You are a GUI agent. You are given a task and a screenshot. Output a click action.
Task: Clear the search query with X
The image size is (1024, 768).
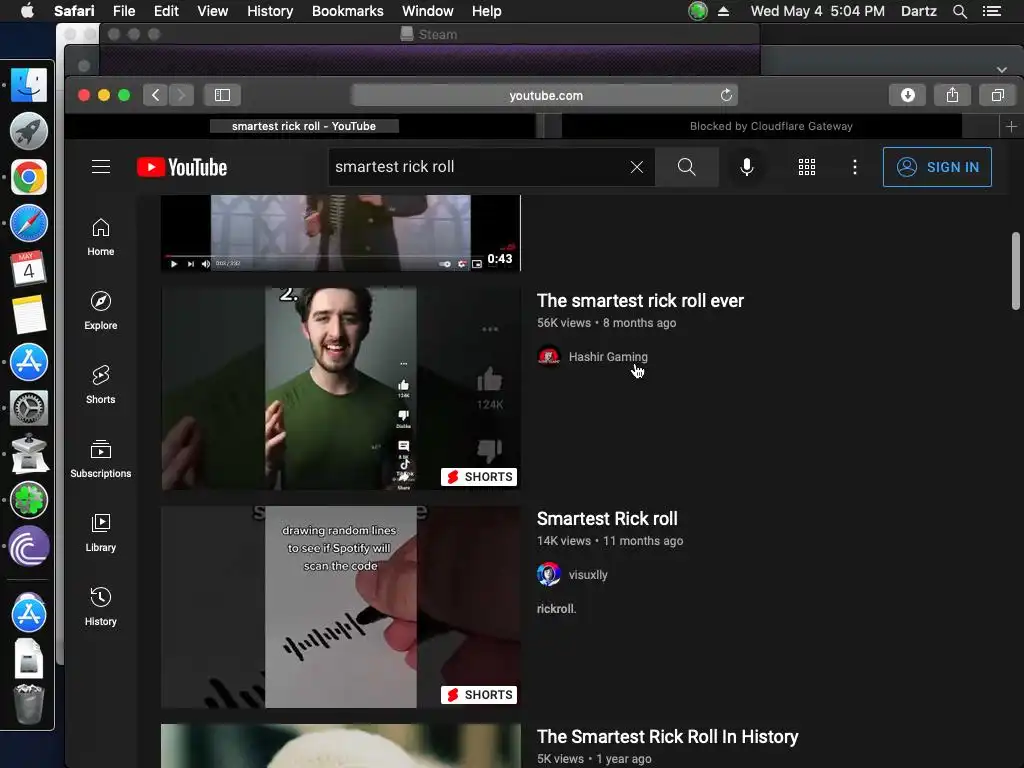pyautogui.click(x=637, y=167)
